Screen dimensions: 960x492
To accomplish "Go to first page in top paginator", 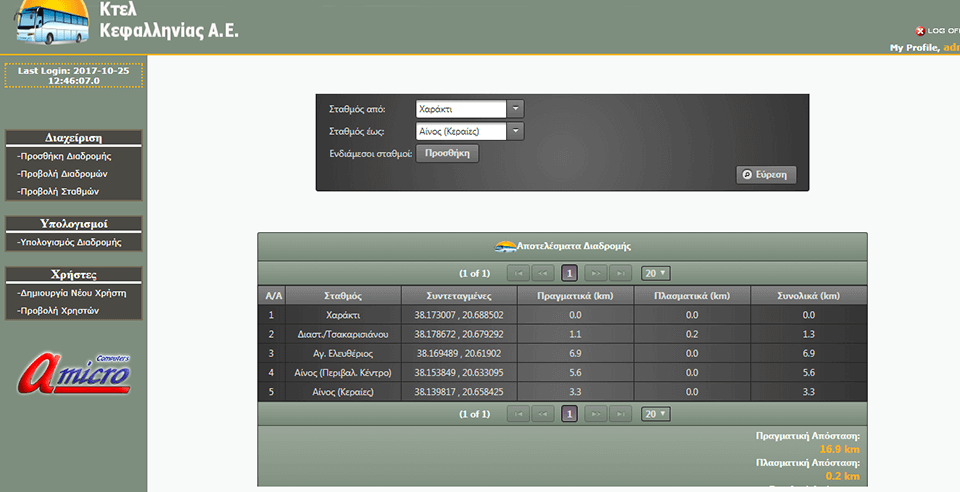I will 517,273.
